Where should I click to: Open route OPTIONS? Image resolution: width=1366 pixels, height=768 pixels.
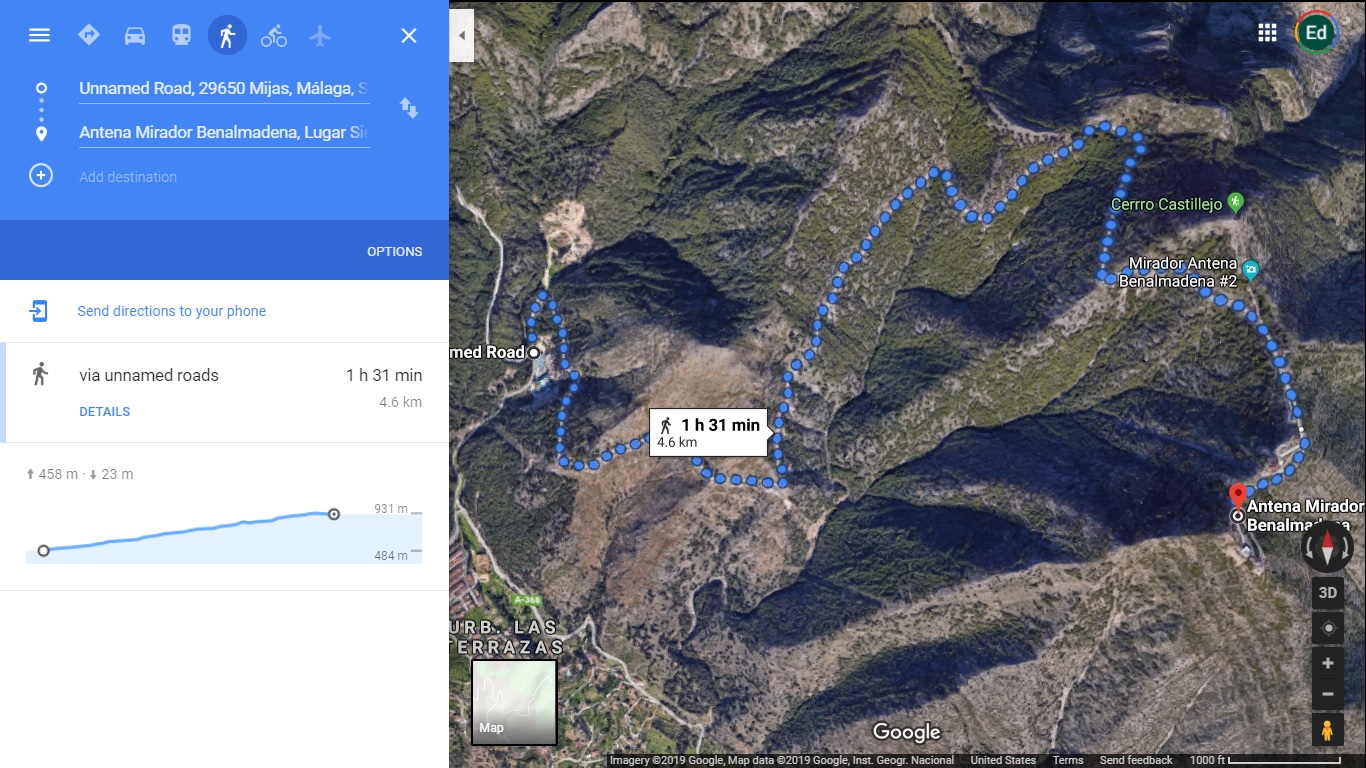[395, 251]
